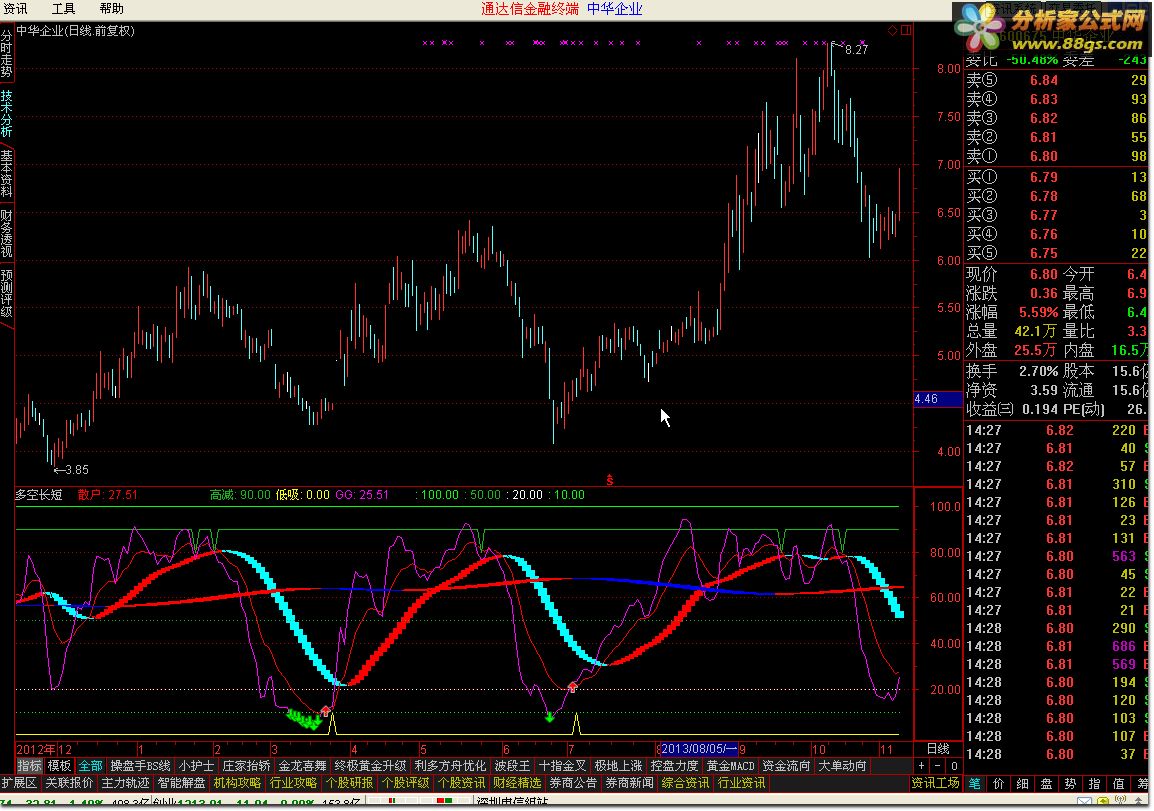Open the 工具 menu
The image size is (1154, 811).
pos(63,9)
